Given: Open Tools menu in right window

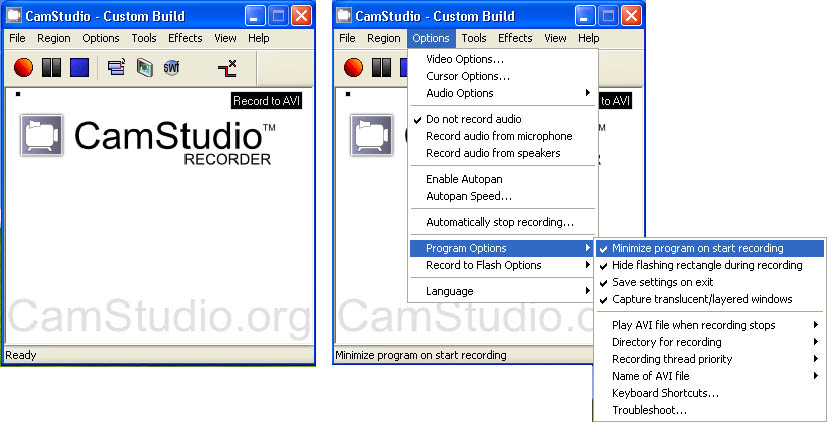Looking at the screenshot, I should (x=474, y=38).
